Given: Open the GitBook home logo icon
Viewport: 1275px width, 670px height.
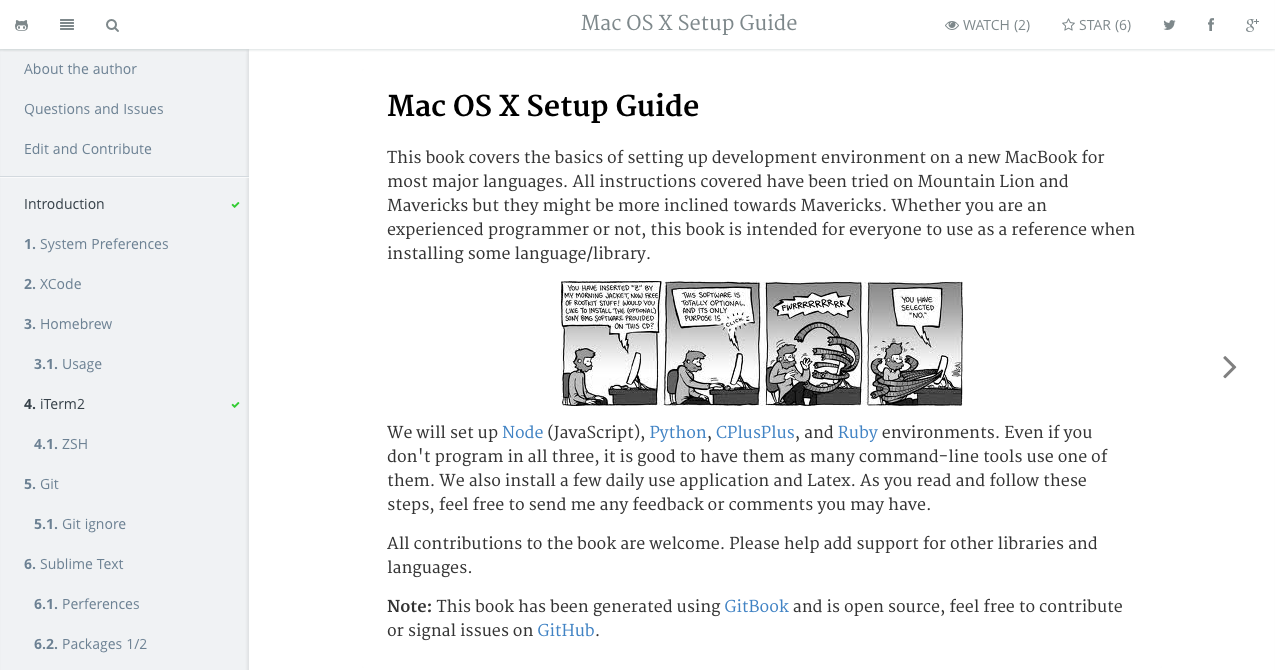Looking at the screenshot, I should (21, 25).
